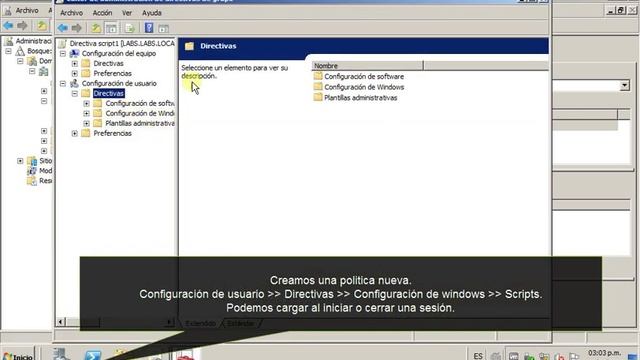Expand Preferencias under Configuración de usuario
Viewport: 640px width, 360px height.
coord(75,133)
